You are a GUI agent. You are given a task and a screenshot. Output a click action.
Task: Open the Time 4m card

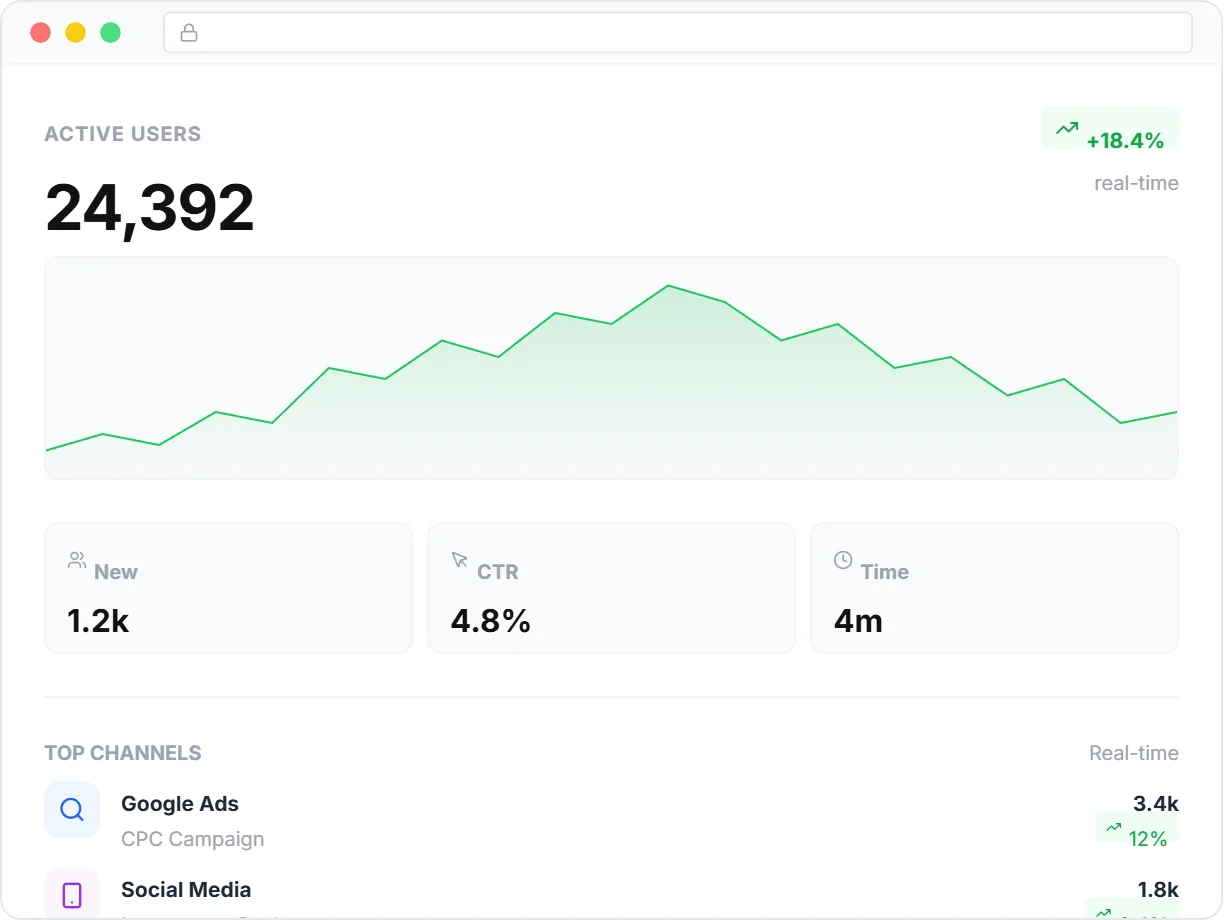pyautogui.click(x=994, y=588)
